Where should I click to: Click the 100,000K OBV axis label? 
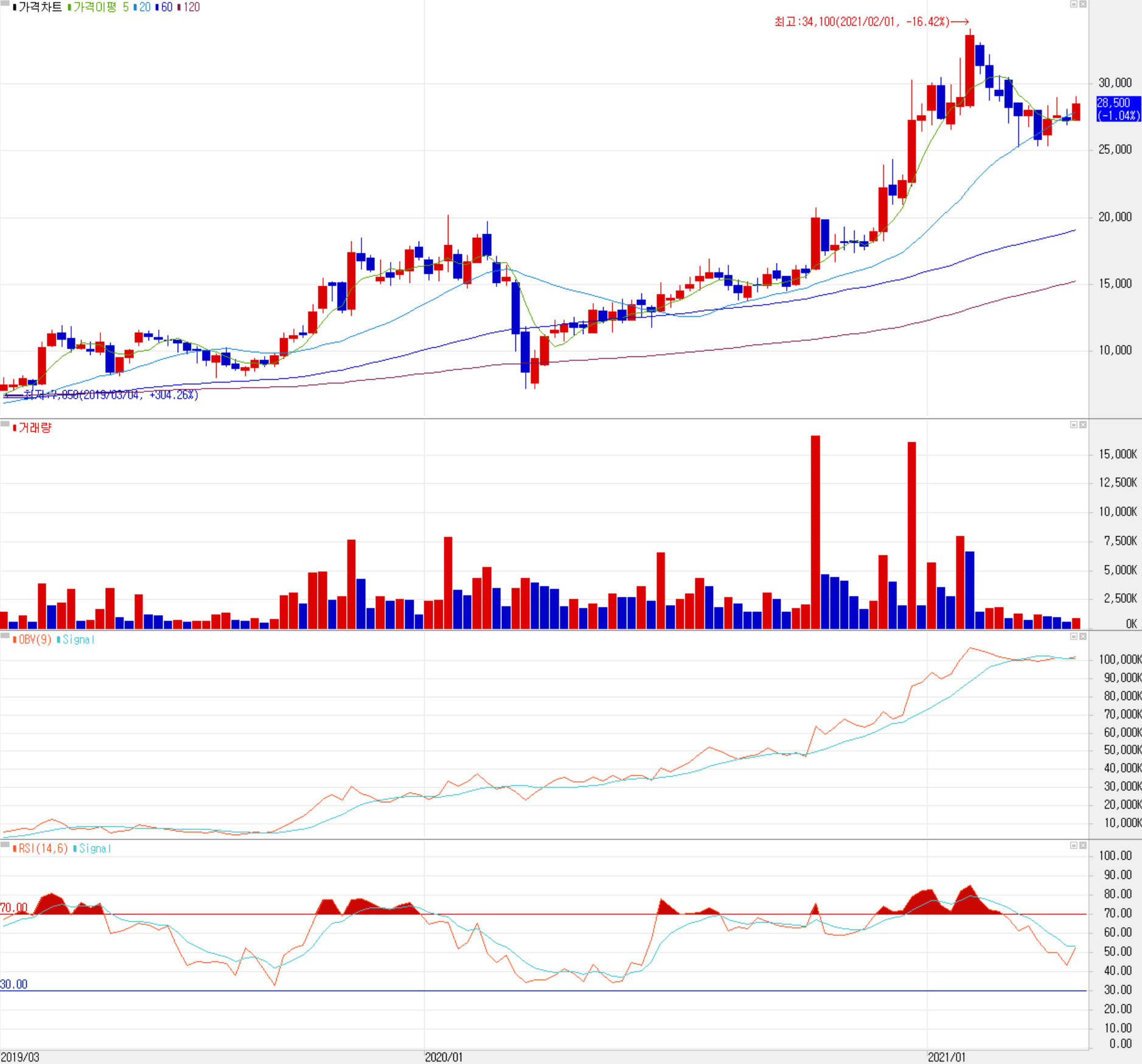(x=1120, y=659)
